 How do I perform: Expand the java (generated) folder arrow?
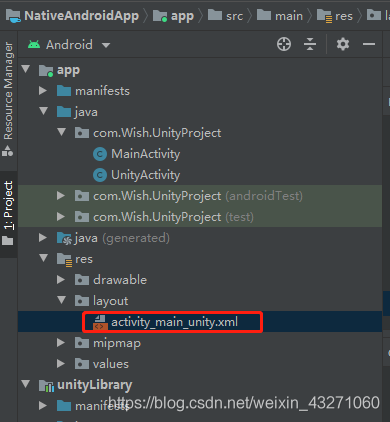[x=43, y=238]
